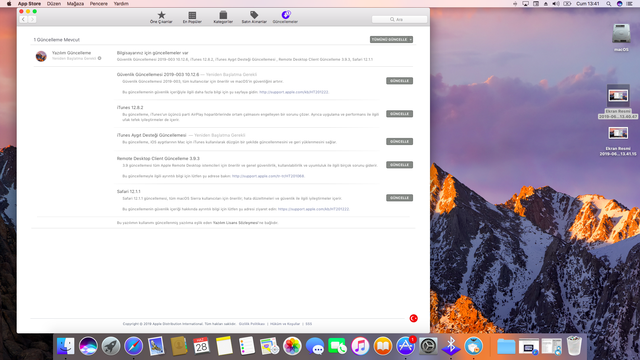Open Messages from the Dock
The width and height of the screenshot is (640, 360).
click(315, 346)
